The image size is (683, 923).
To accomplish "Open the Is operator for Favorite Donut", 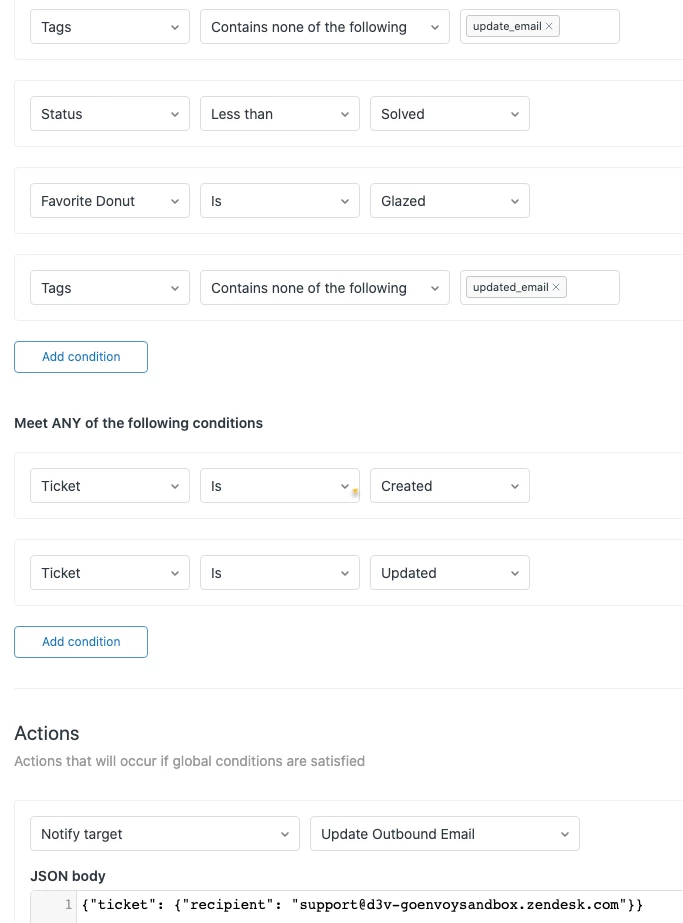I will pyautogui.click(x=279, y=201).
